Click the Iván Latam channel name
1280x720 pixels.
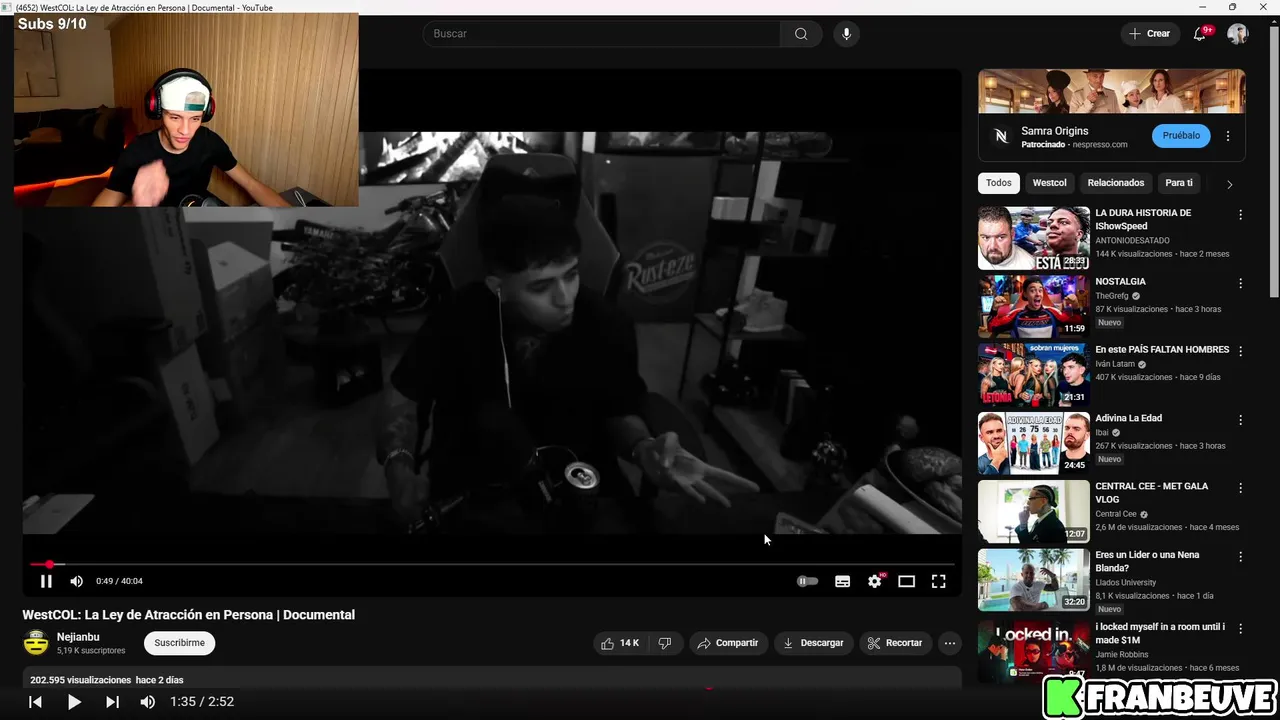coord(1115,364)
